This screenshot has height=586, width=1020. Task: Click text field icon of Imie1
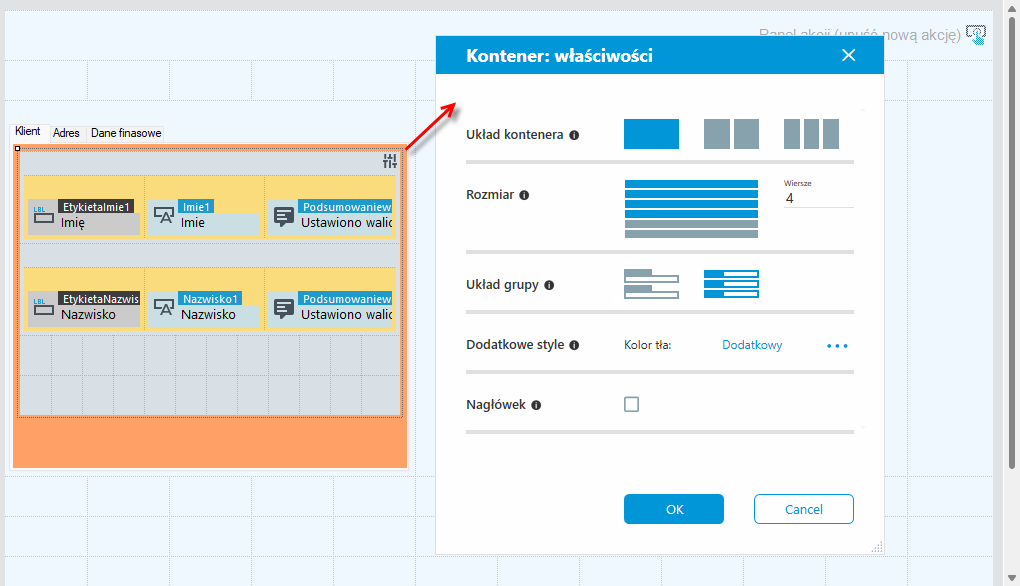163,215
